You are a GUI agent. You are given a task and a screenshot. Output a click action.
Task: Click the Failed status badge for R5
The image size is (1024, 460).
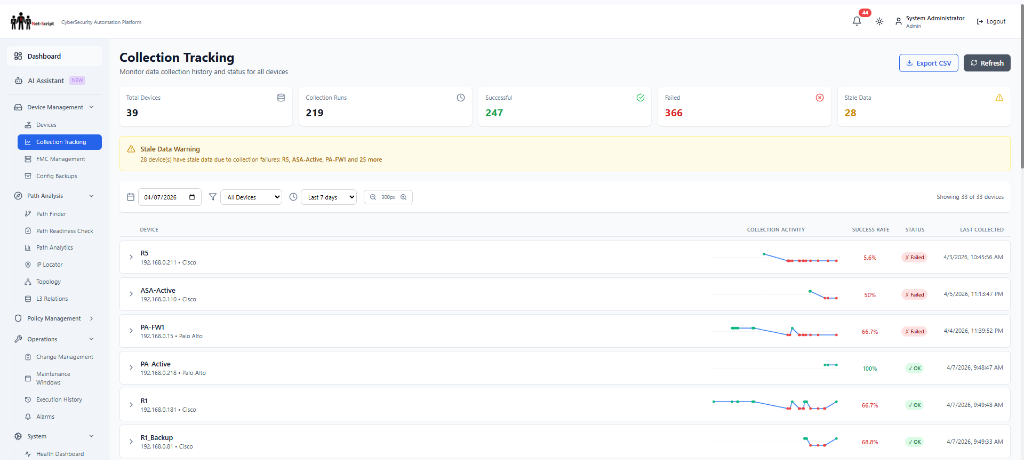click(x=914, y=257)
